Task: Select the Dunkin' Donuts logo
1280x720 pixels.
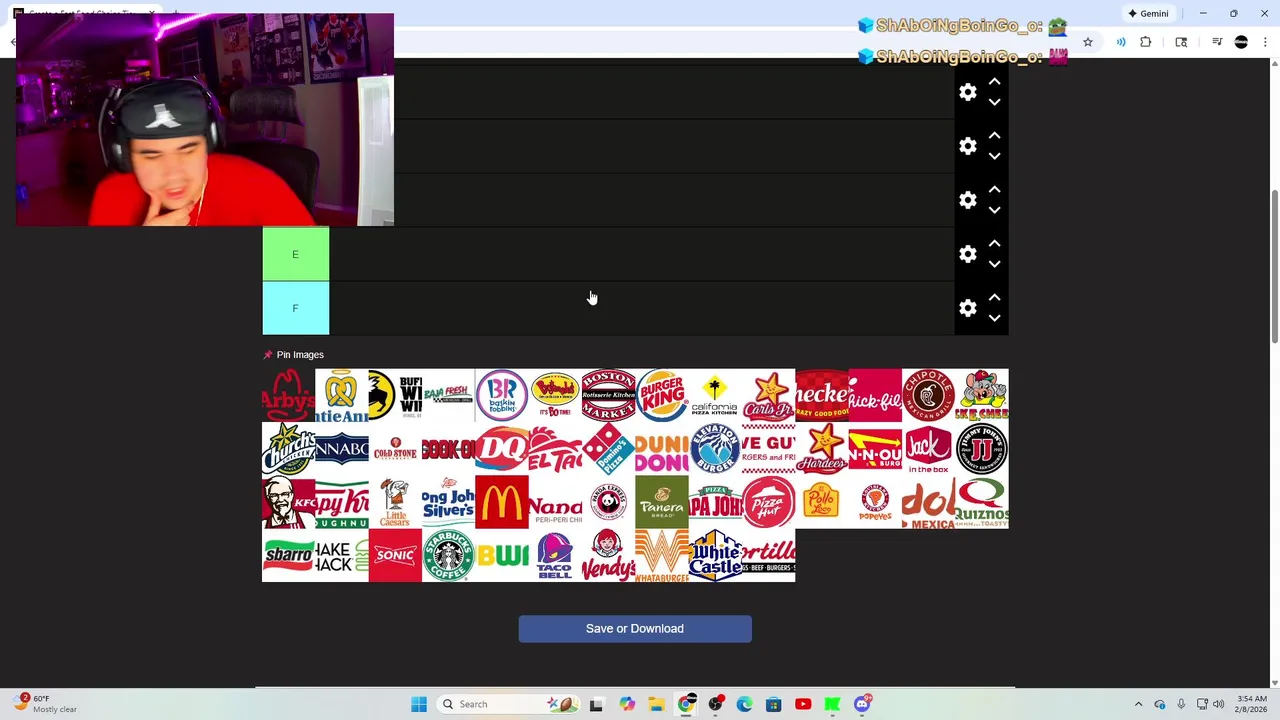Action: 661,449
